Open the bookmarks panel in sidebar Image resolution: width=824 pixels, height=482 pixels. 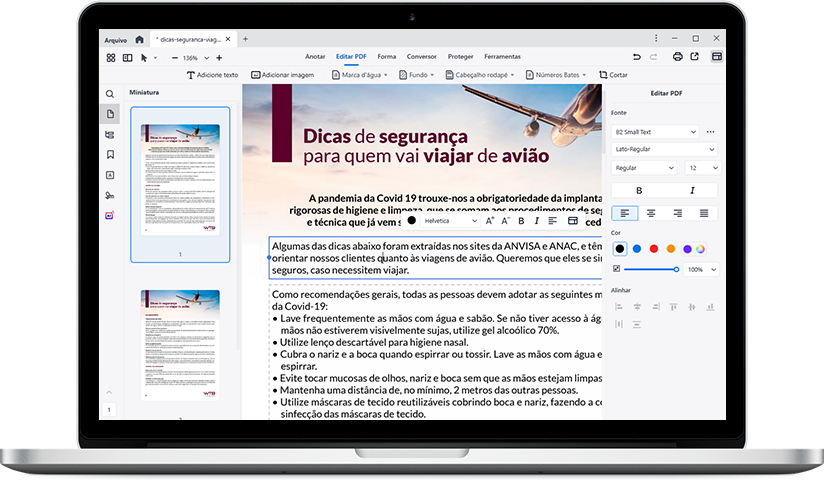click(110, 154)
